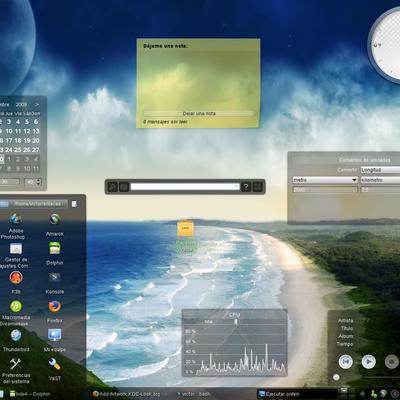The height and width of the screenshot is (400, 400).
Task: Click the folder view path bar
Action: (39, 204)
